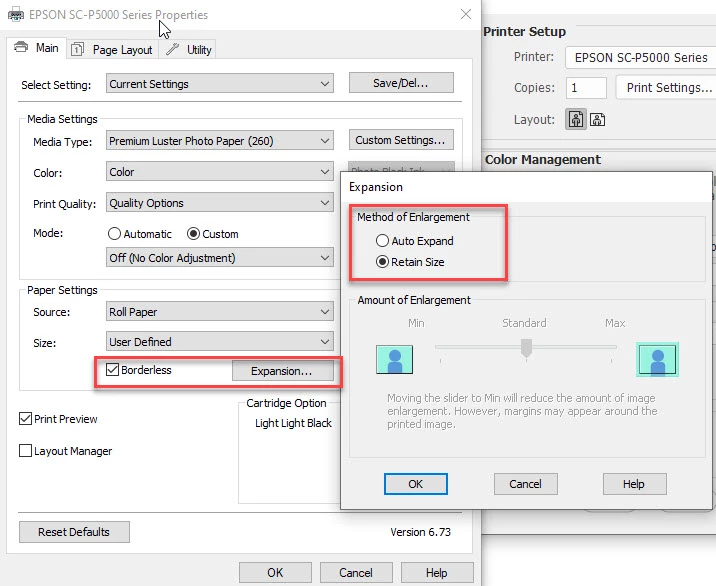The image size is (716, 586).
Task: Open the Main tab
Action: (37, 48)
